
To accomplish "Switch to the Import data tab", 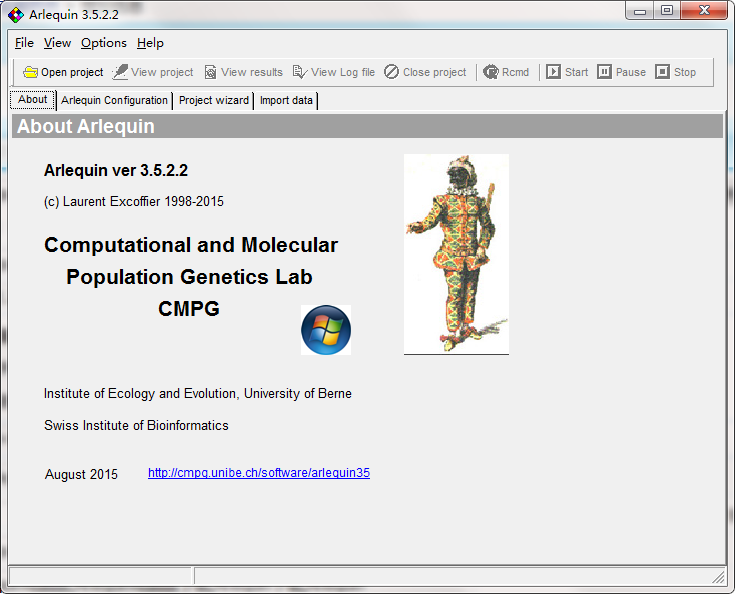I will coord(286,100).
